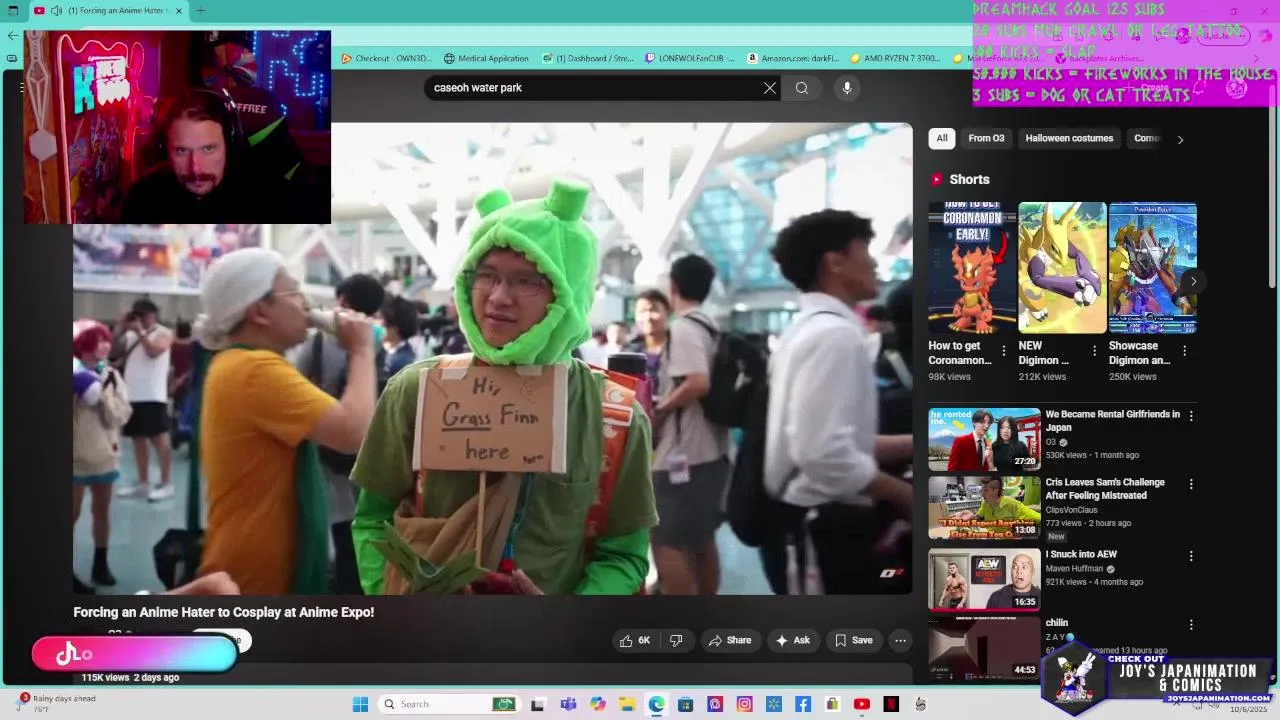Open options for I Snuck into AEW
Image resolution: width=1280 pixels, height=720 pixels.
tap(1190, 556)
